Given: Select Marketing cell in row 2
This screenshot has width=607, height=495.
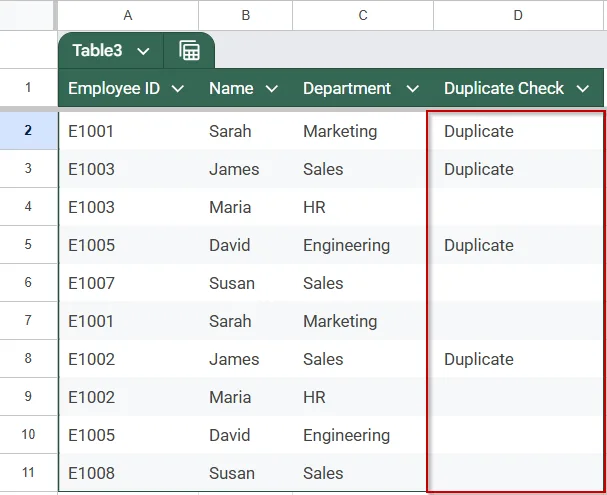Looking at the screenshot, I should pyautogui.click(x=363, y=131).
